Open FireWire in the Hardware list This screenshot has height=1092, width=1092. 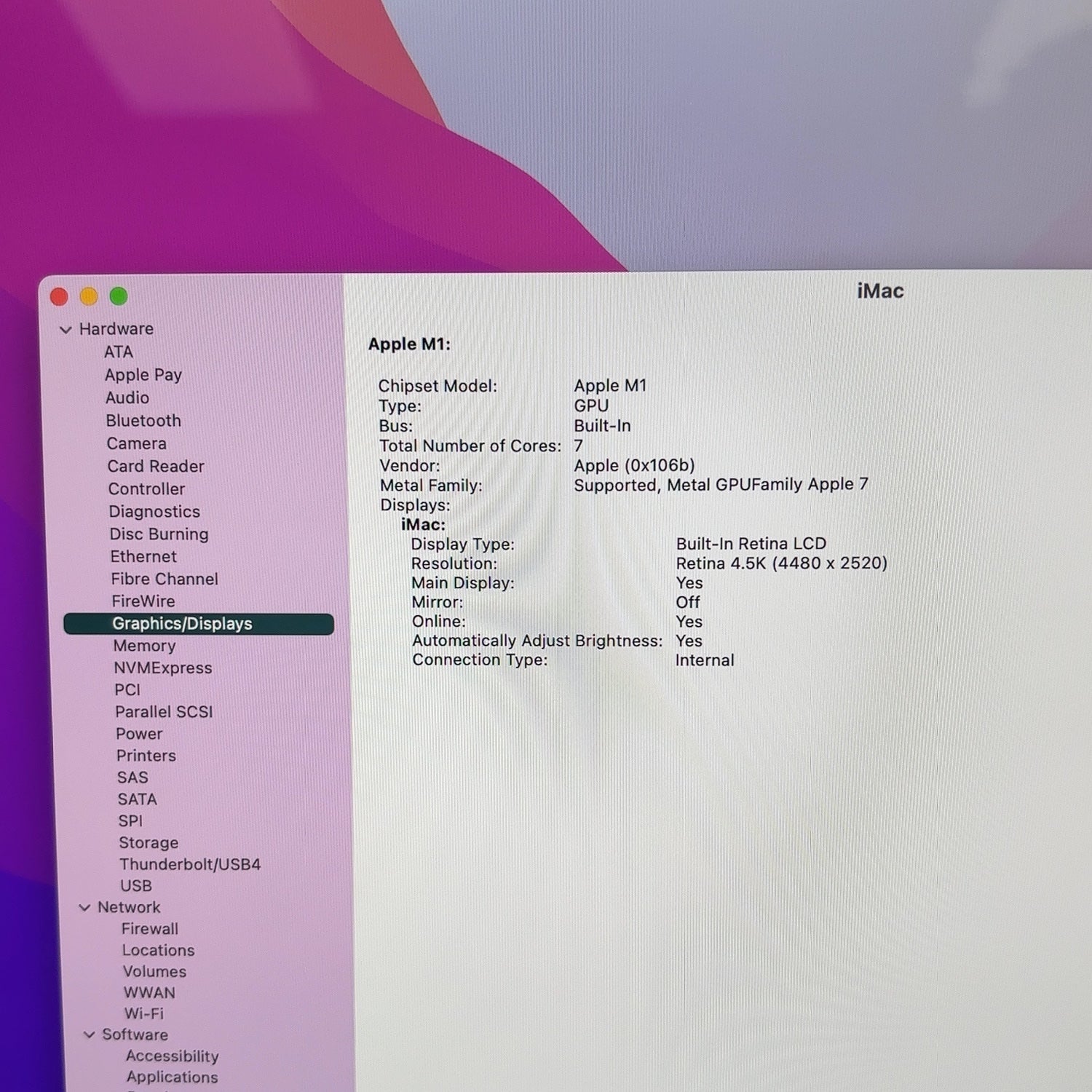tap(143, 601)
